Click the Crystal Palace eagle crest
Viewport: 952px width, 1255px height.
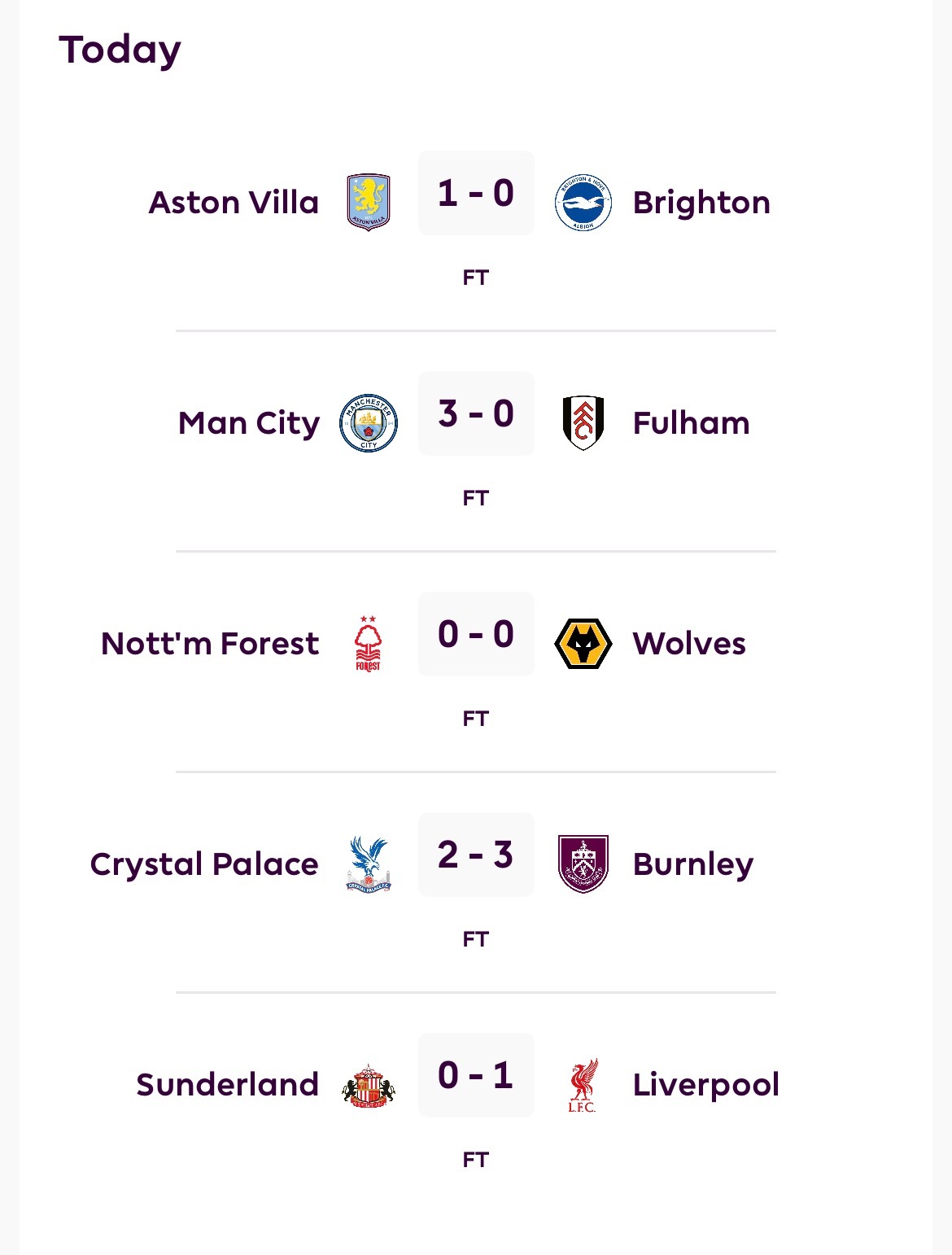pos(369,864)
